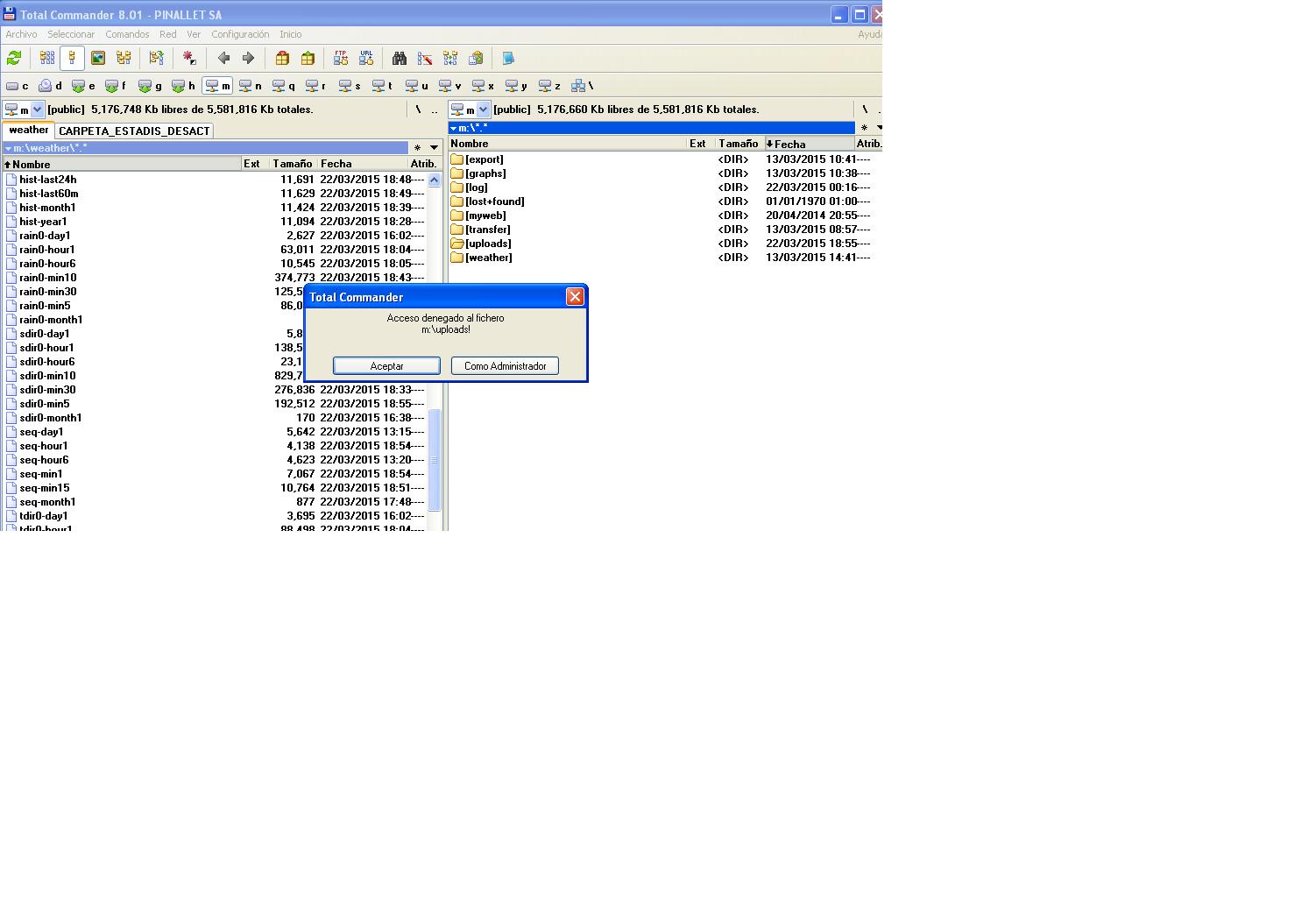Open file search with binoculars icon
This screenshot has height=898, width=1316.
pyautogui.click(x=400, y=59)
